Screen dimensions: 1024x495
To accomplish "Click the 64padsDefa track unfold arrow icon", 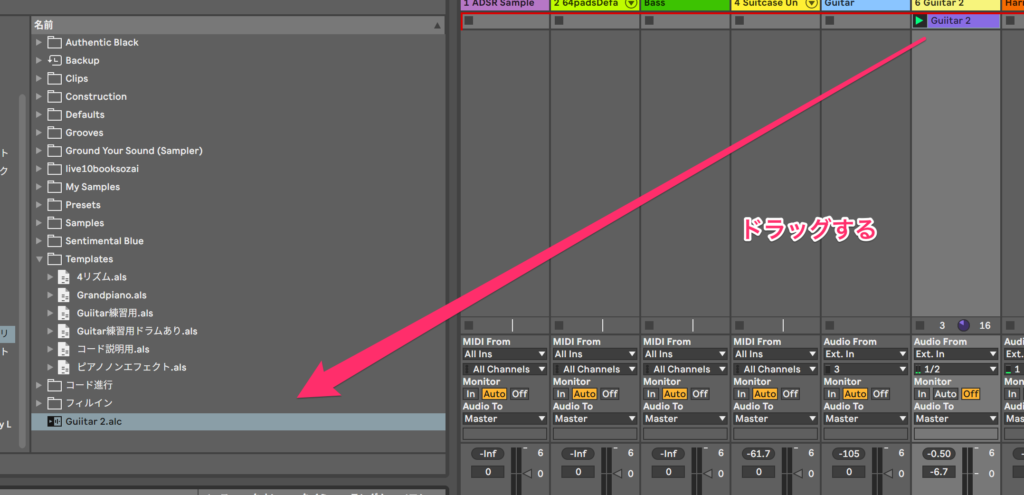I will (630, 4).
